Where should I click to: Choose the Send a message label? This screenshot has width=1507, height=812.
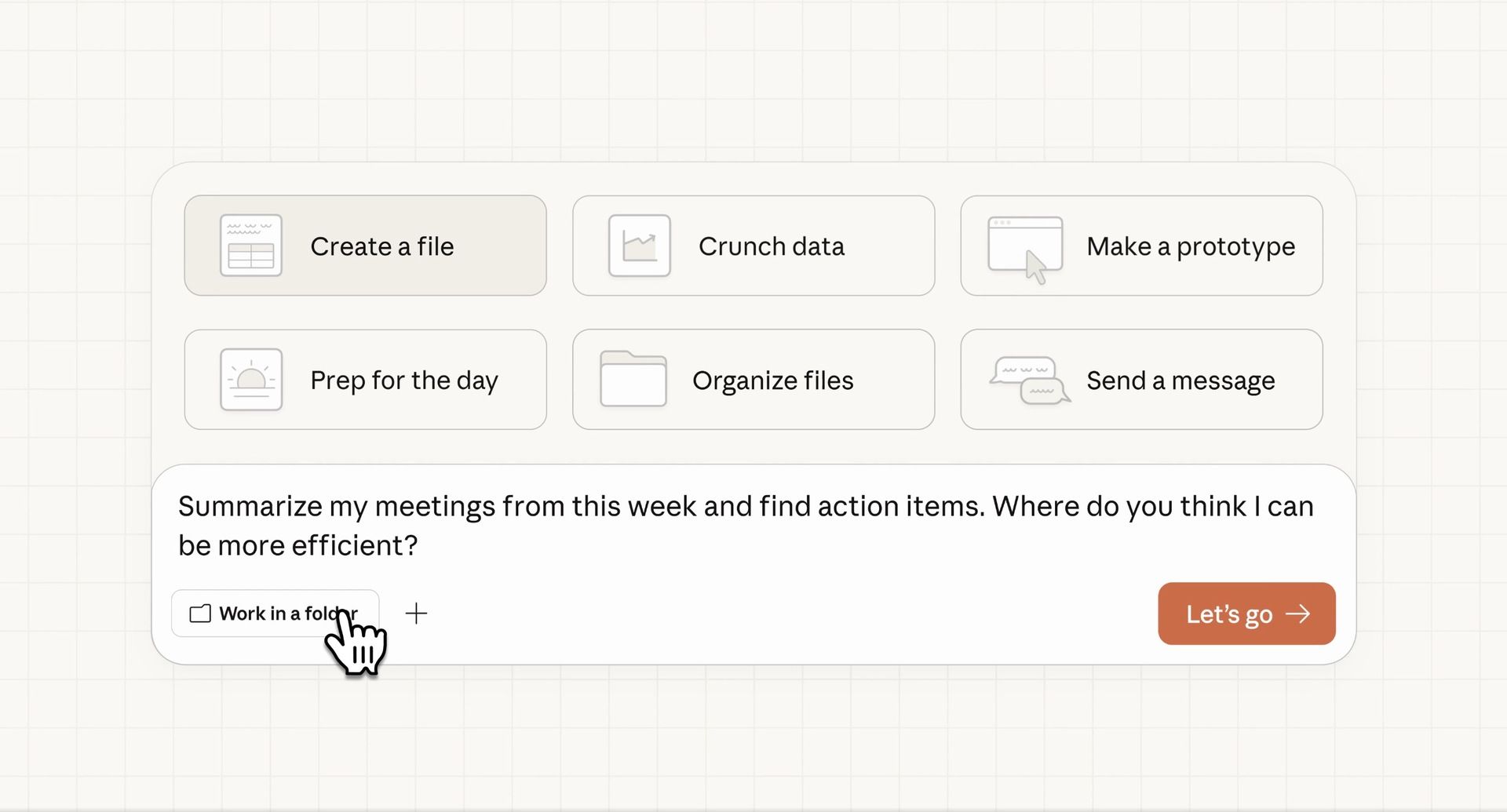(1180, 381)
